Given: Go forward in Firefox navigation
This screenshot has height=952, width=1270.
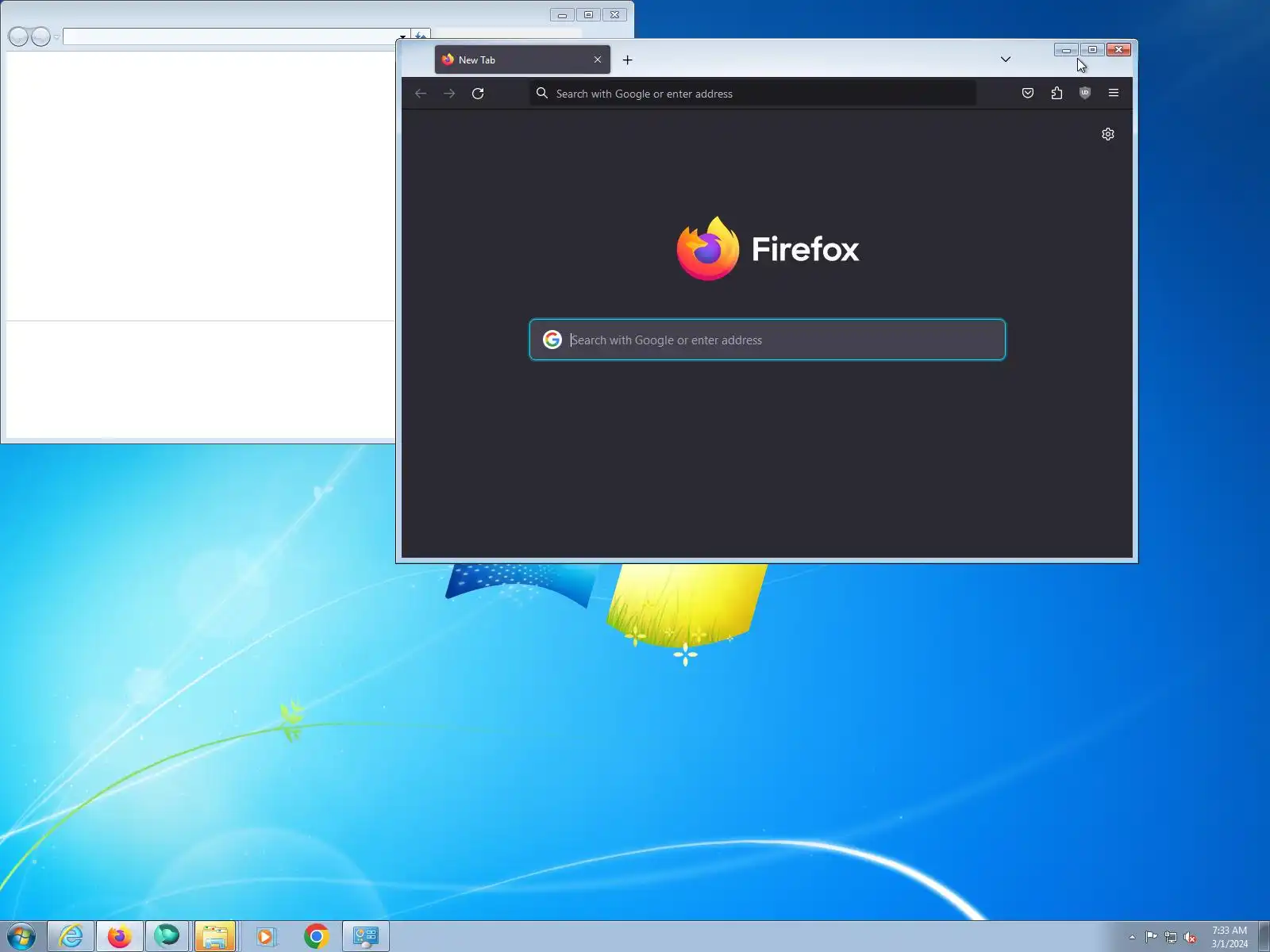Looking at the screenshot, I should [x=449, y=94].
